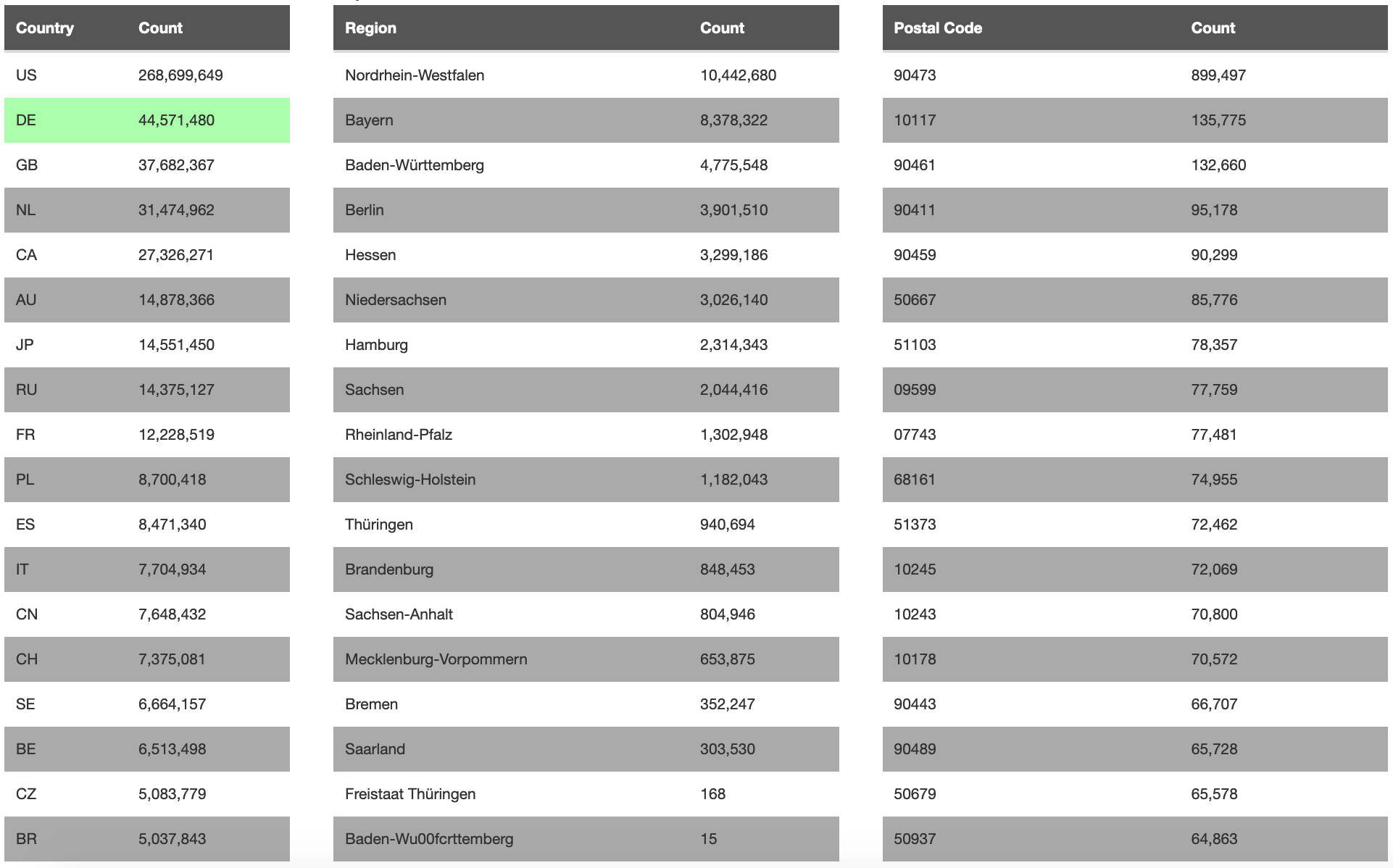Click the Count header of region table
The image size is (1393, 868).
pyautogui.click(x=722, y=28)
